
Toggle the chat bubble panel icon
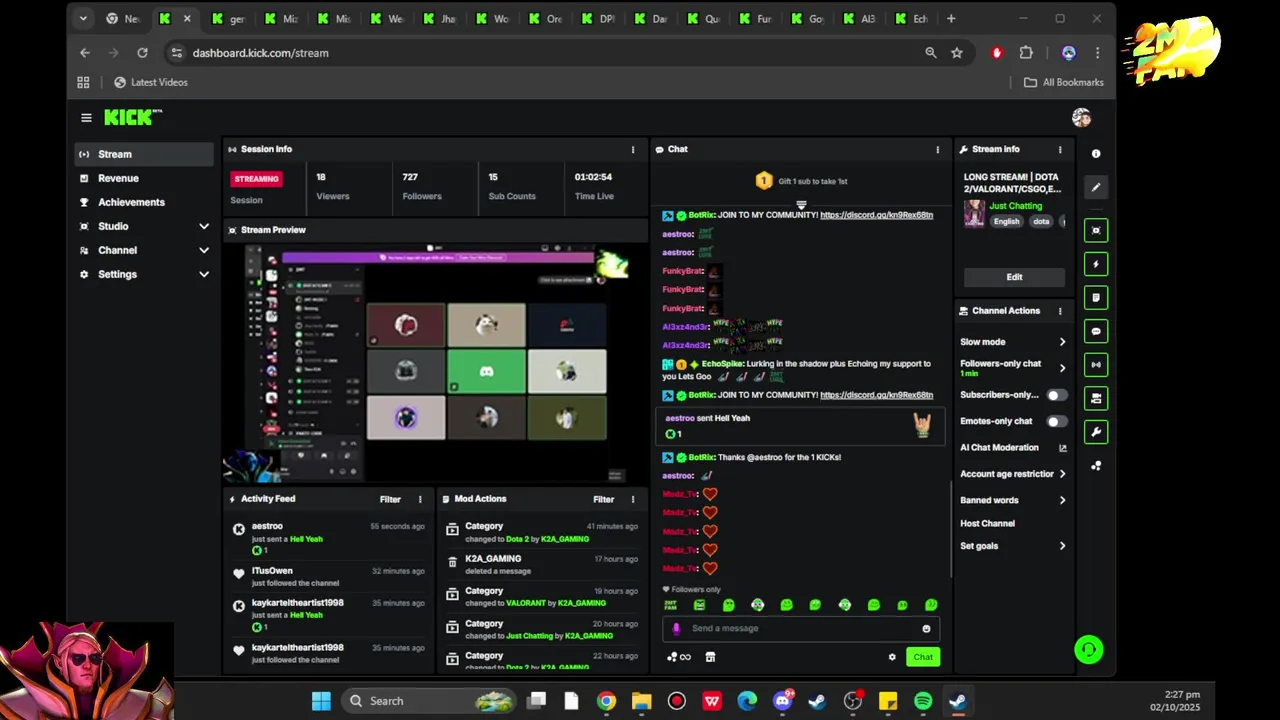coord(1096,331)
